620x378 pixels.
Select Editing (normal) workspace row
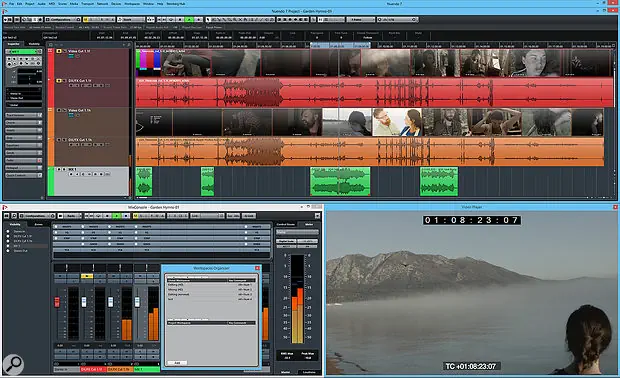click(x=211, y=294)
